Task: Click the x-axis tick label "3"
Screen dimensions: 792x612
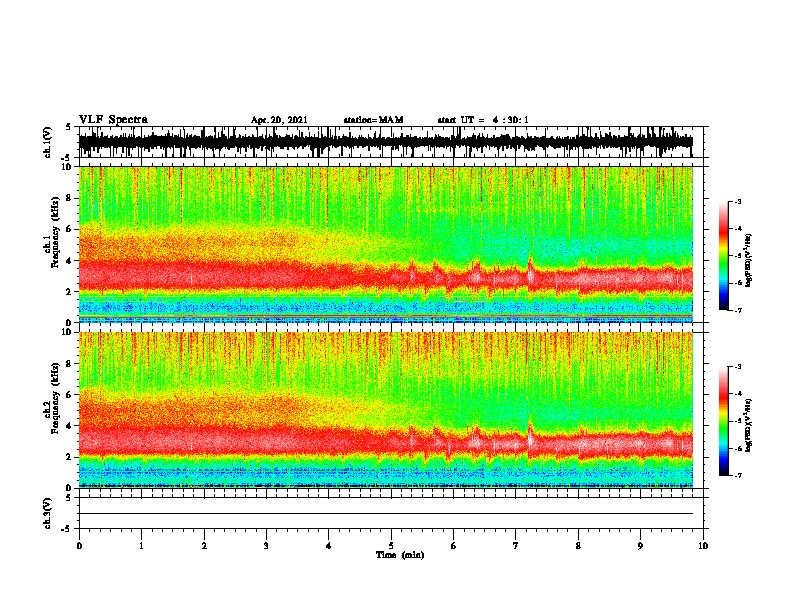Action: tap(266, 545)
